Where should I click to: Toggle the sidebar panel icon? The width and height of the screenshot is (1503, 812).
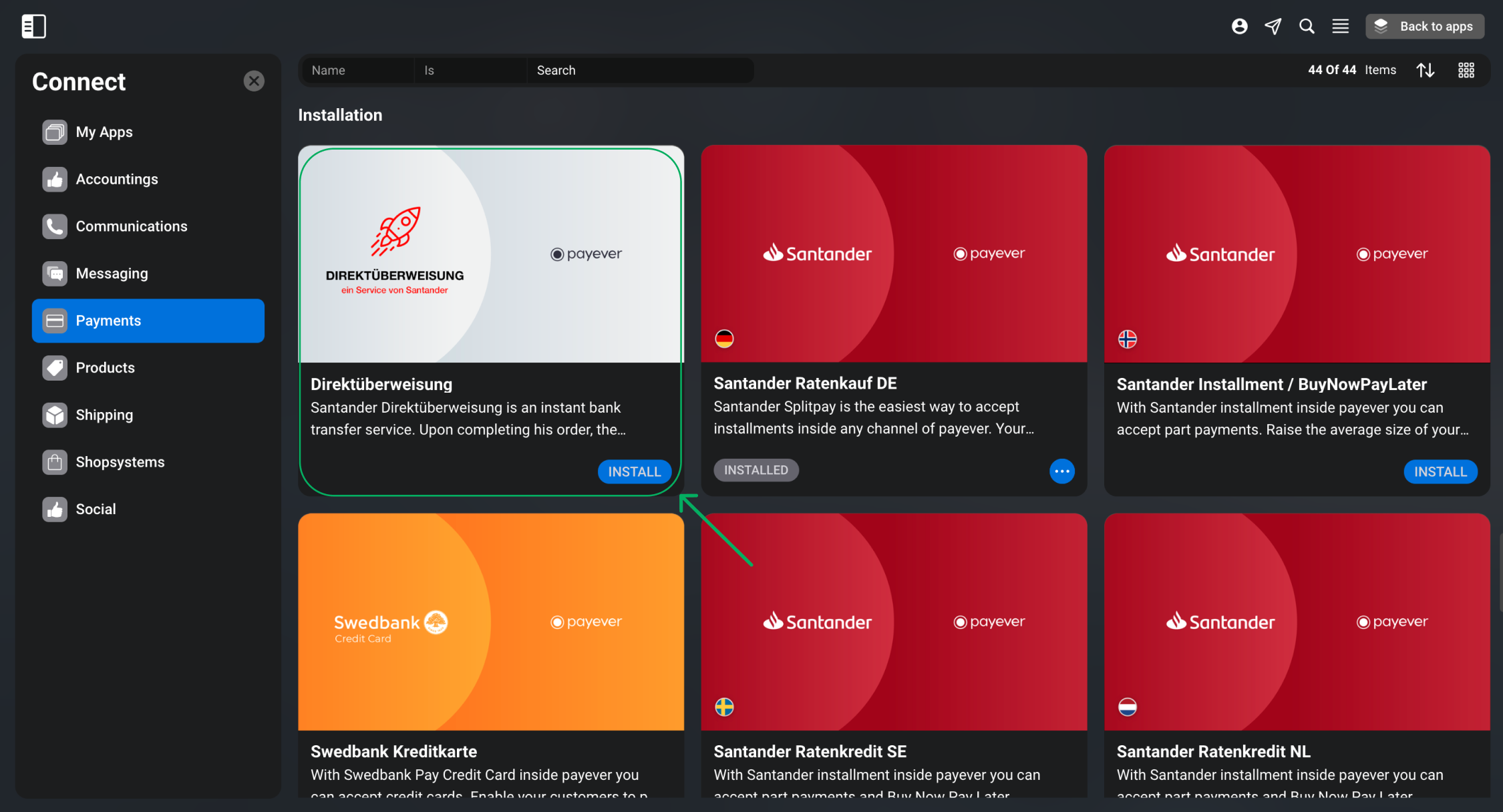[x=33, y=27]
